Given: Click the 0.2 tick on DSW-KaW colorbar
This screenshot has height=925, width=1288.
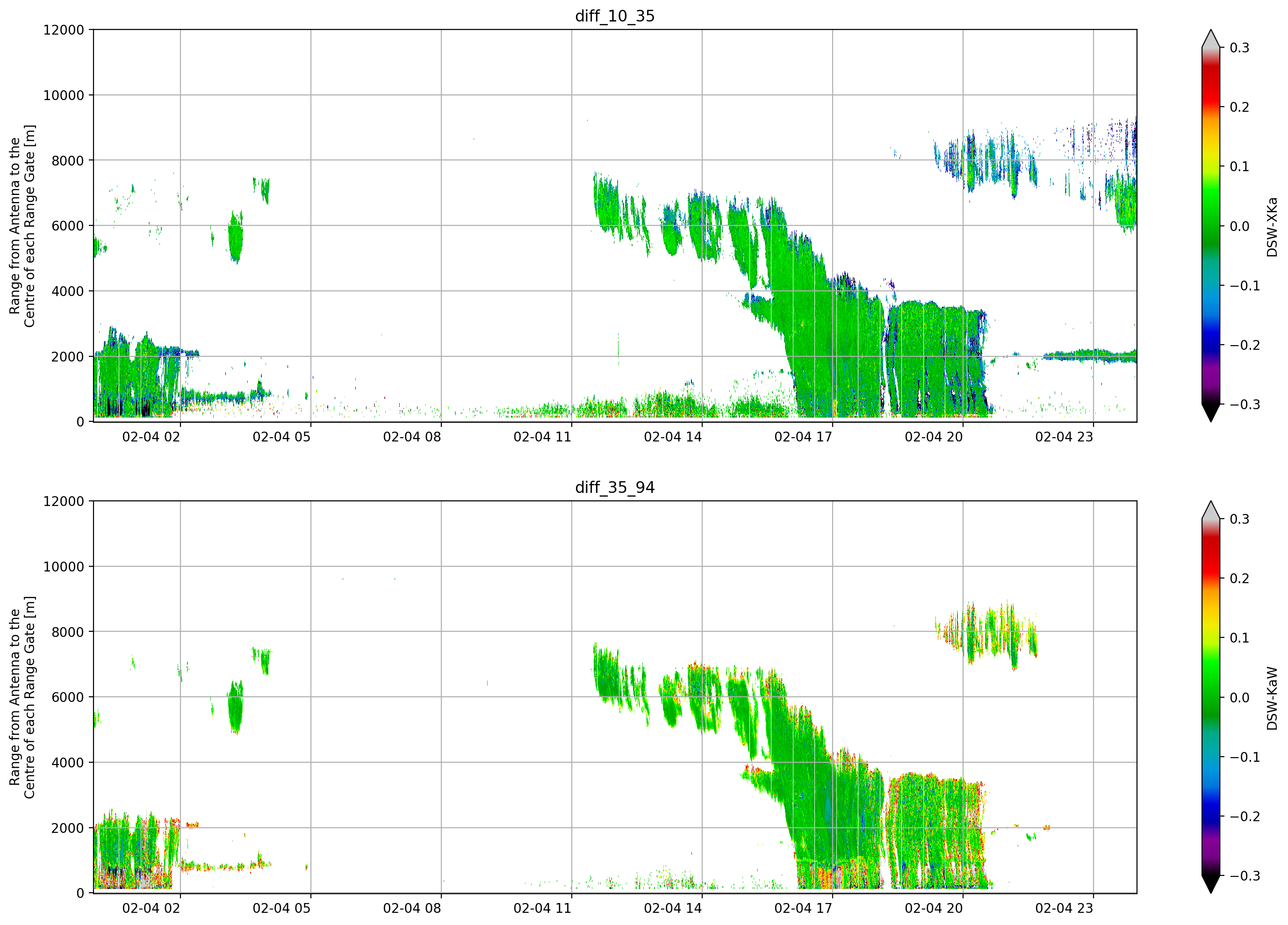Looking at the screenshot, I should (x=1239, y=579).
